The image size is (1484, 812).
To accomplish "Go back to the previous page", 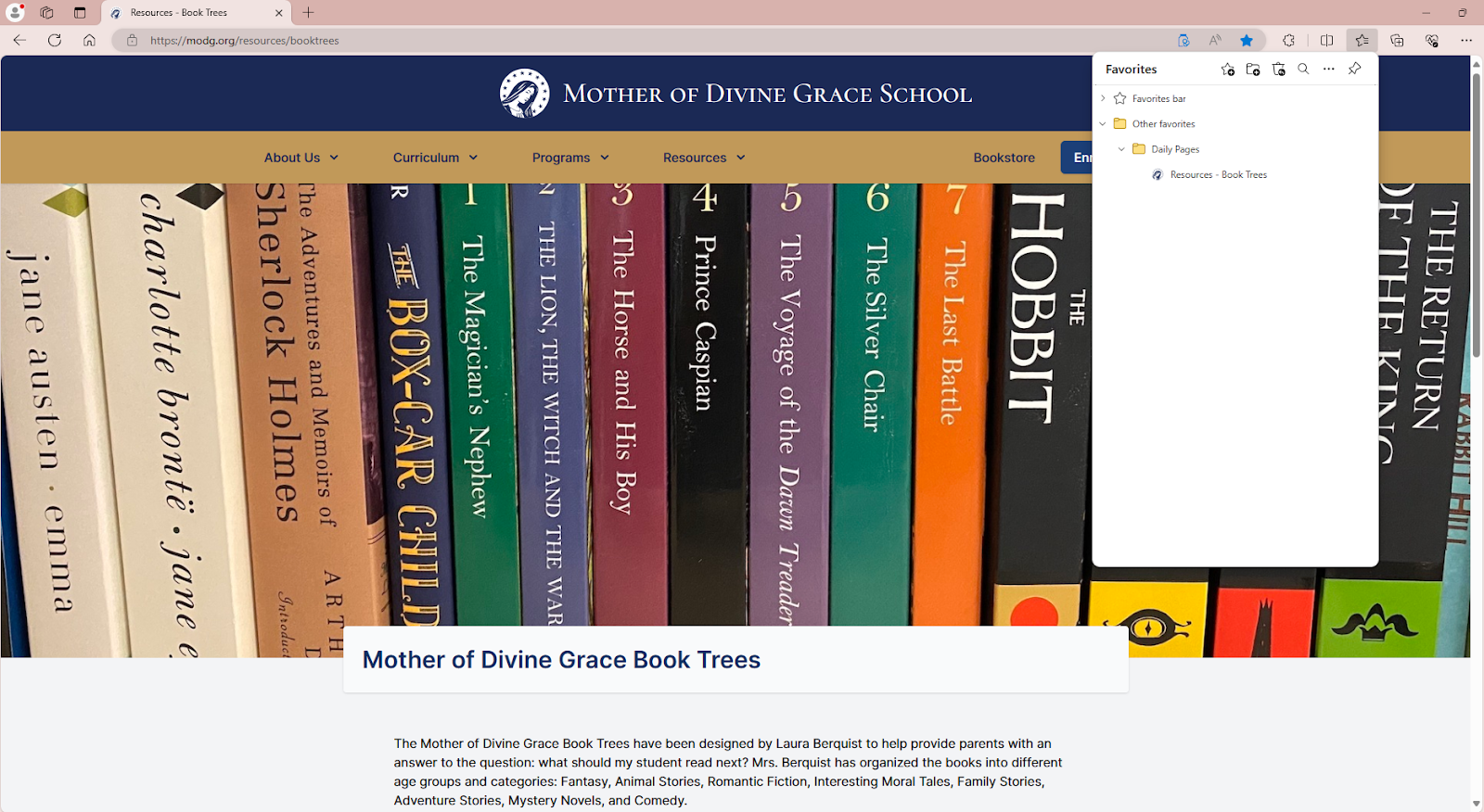I will click(x=19, y=40).
